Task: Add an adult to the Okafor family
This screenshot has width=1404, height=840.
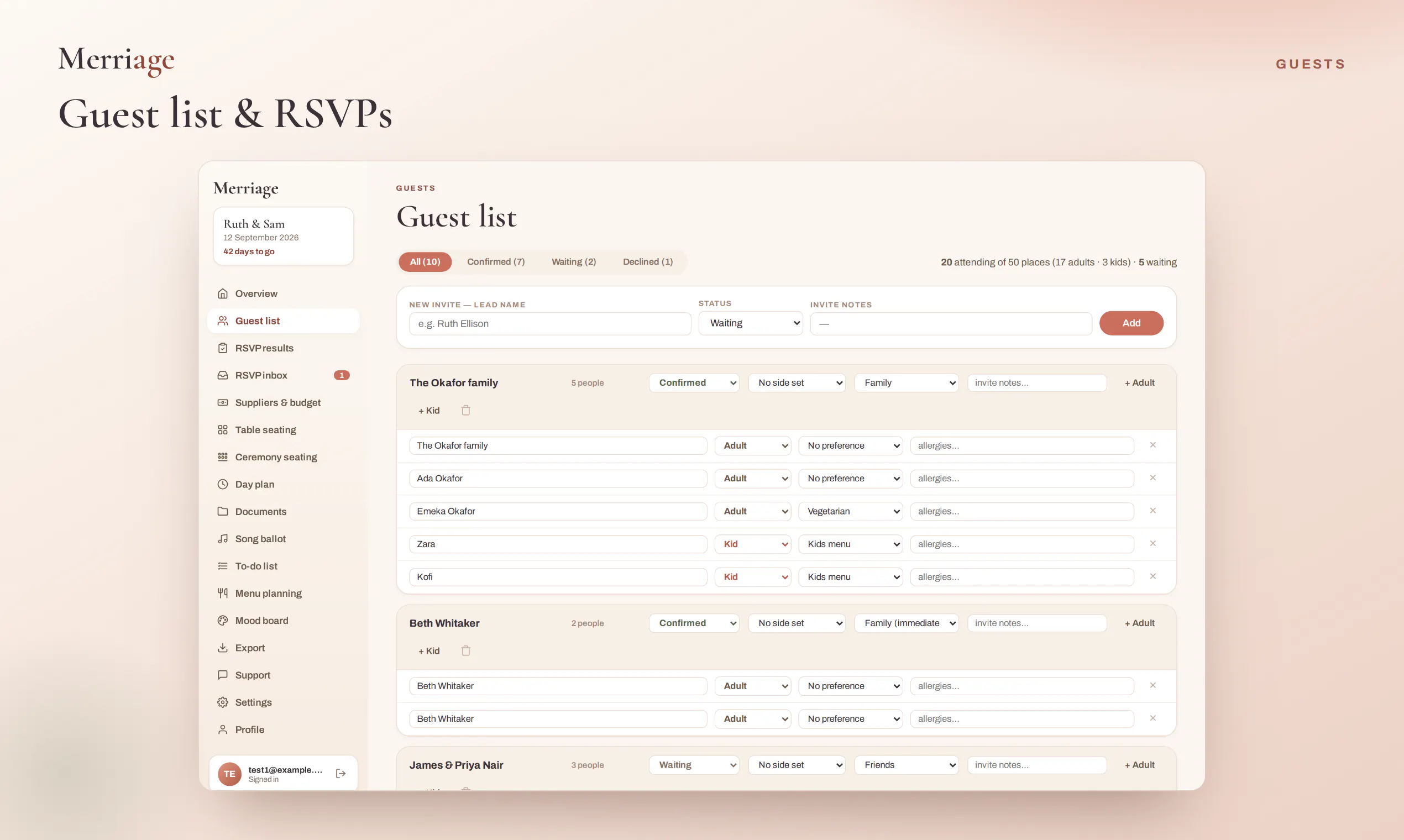Action: pos(1140,382)
